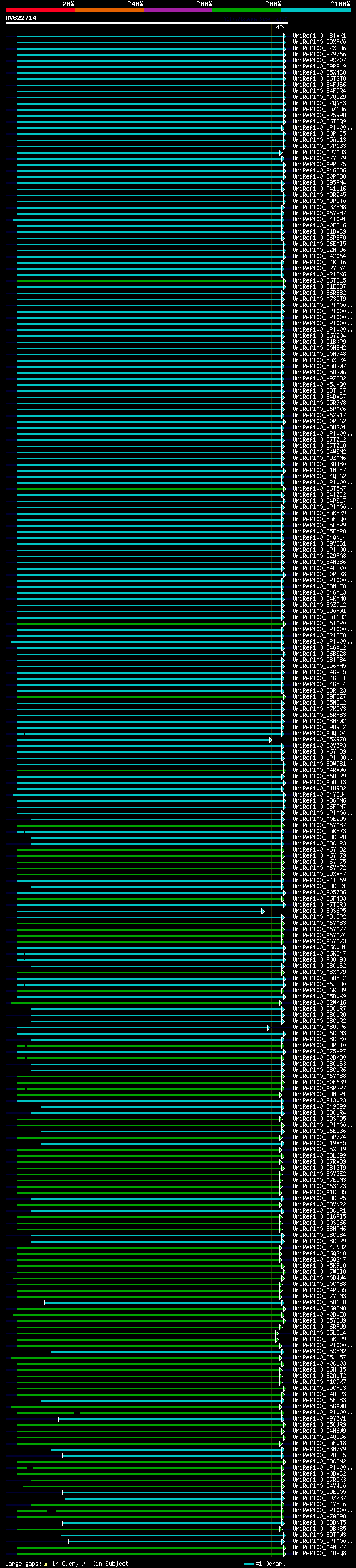The width and height of the screenshot is (356, 1568).
Task: Click the red ~20% identity legend bar
Action: click(40, 10)
